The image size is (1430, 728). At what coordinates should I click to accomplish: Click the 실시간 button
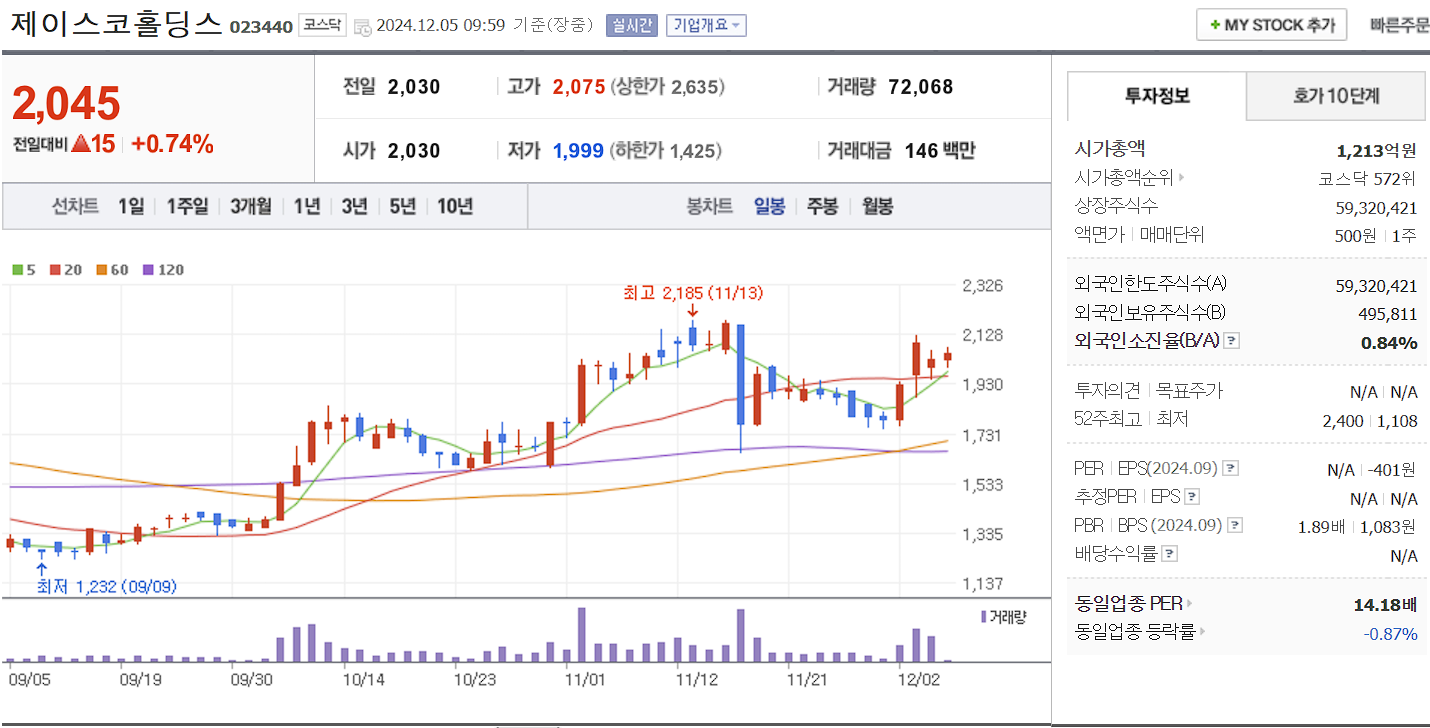(631, 25)
